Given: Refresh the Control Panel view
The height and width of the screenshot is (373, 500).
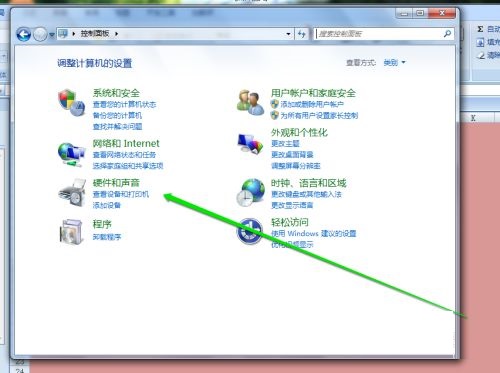Looking at the screenshot, I should tap(302, 34).
